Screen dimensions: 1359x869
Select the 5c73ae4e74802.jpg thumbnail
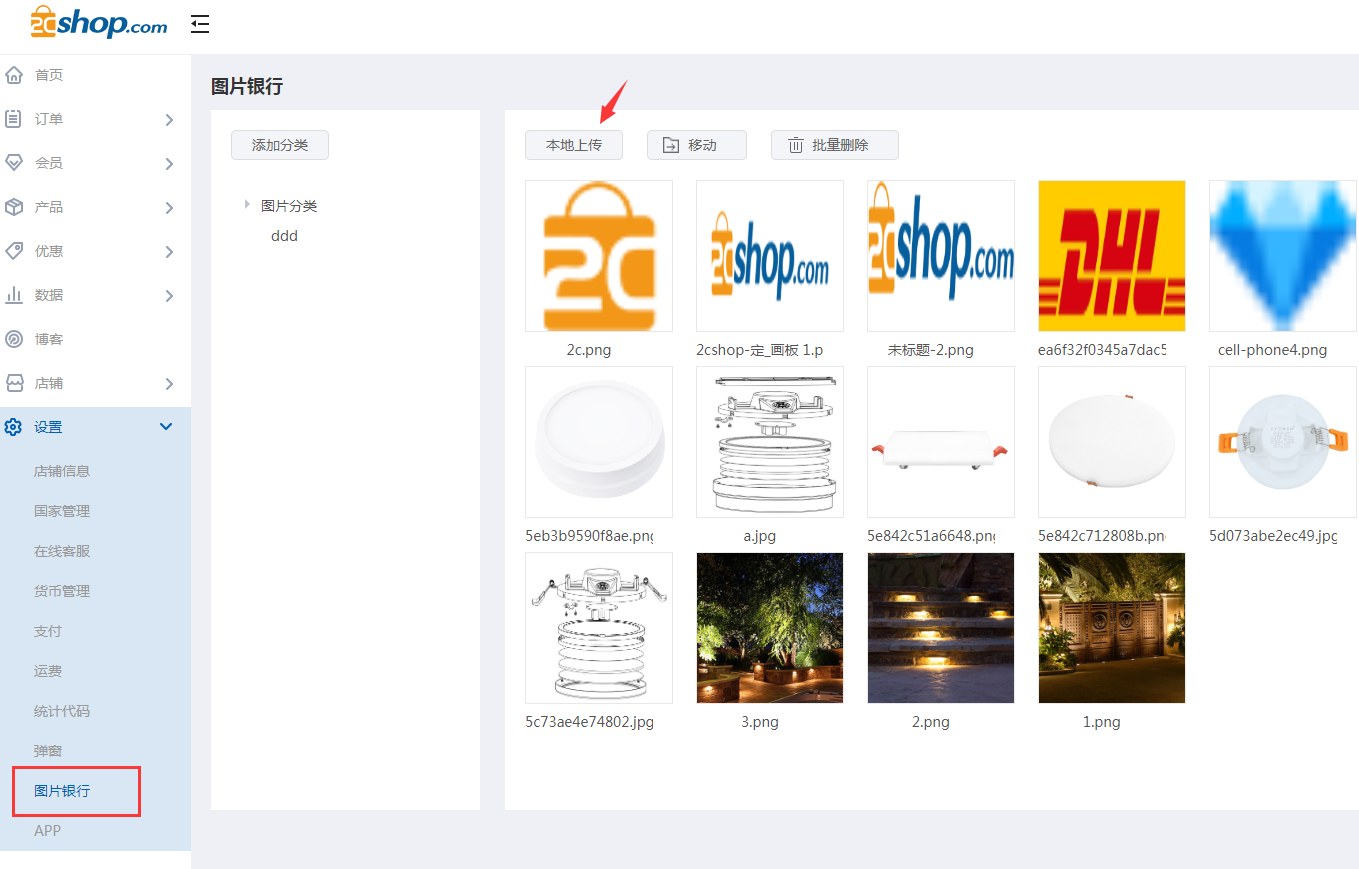[599, 628]
